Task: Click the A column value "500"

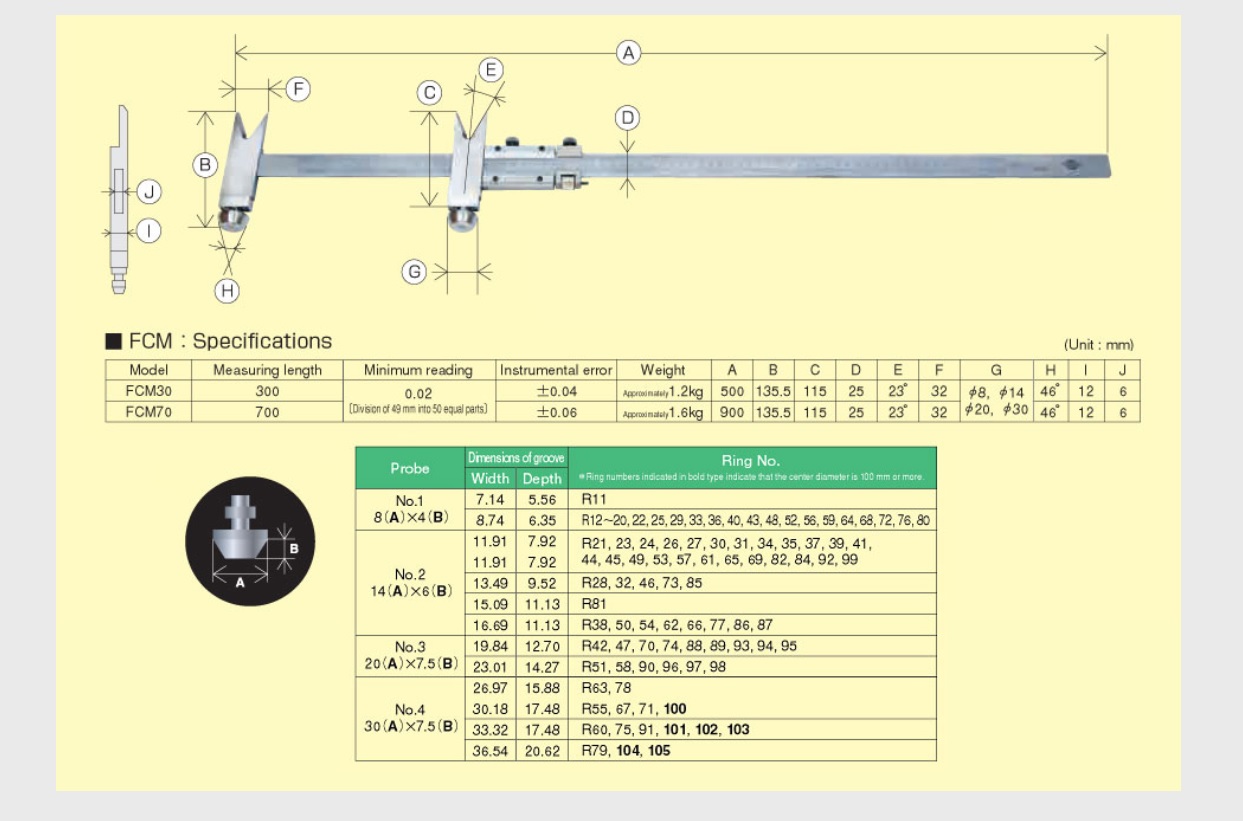Action: (x=732, y=390)
